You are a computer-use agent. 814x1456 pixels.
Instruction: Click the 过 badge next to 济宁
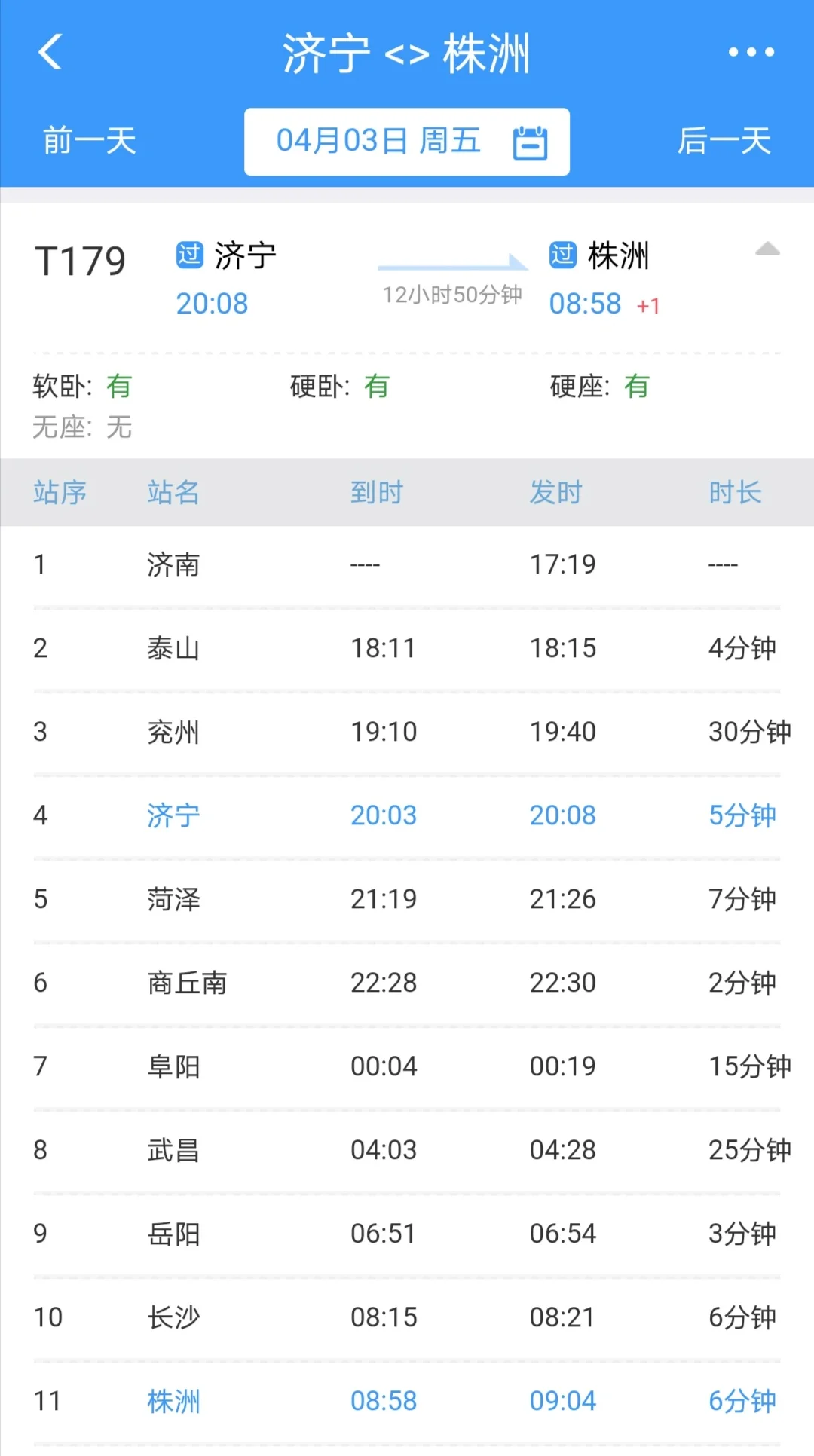tap(189, 256)
